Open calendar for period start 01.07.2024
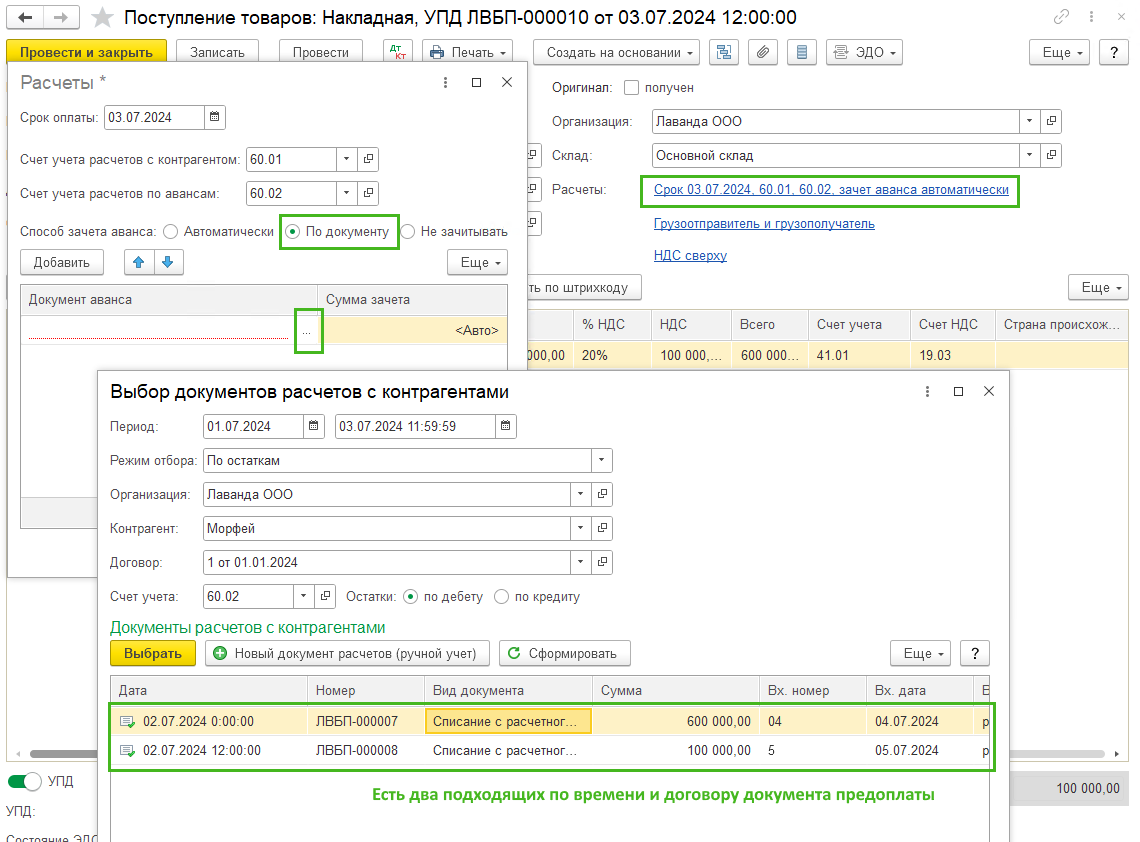1140x842 pixels. click(x=313, y=426)
